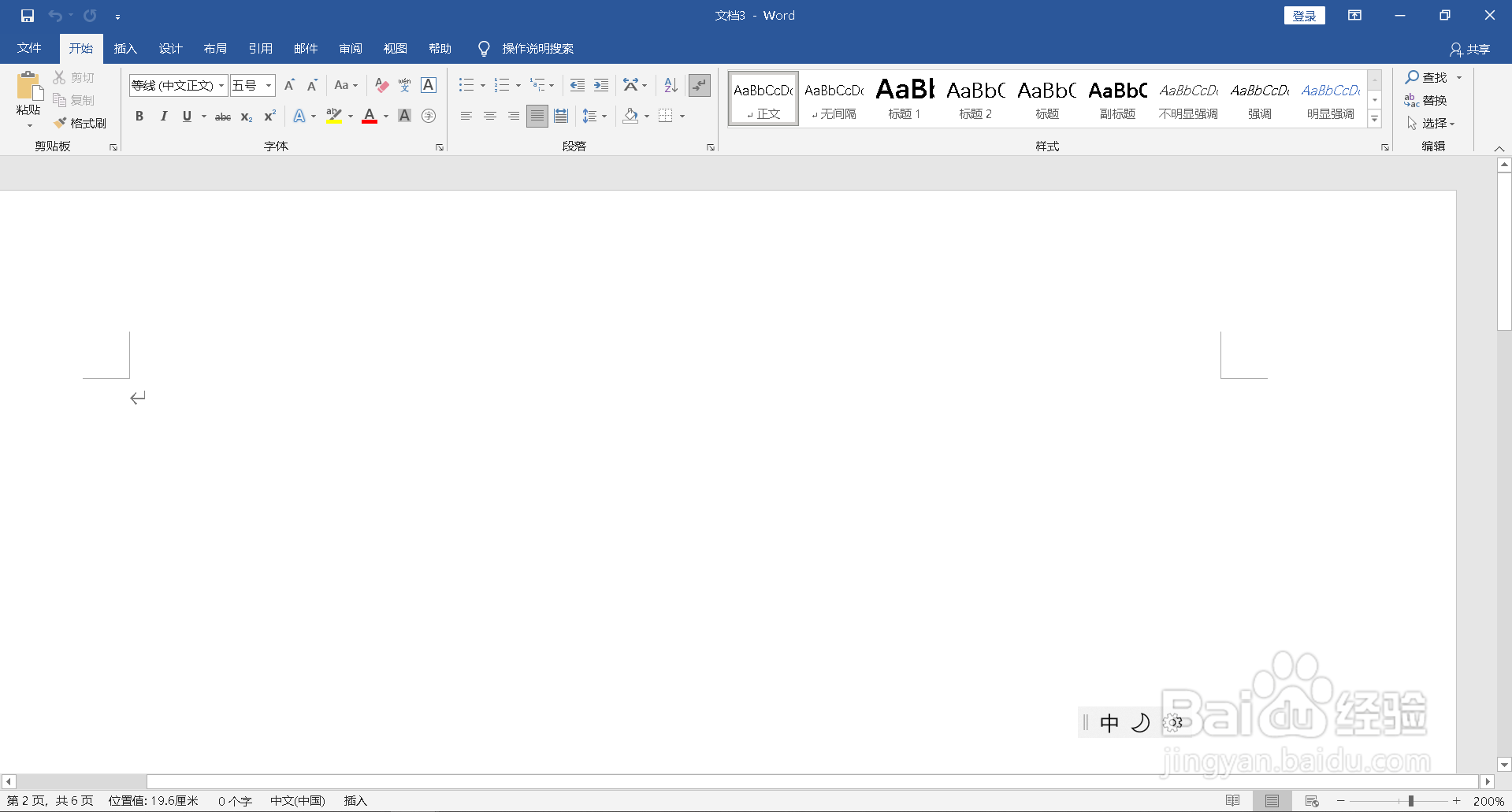Click the Web Layout view icon in the status bar
This screenshot has width=1512, height=812.
tap(1312, 801)
